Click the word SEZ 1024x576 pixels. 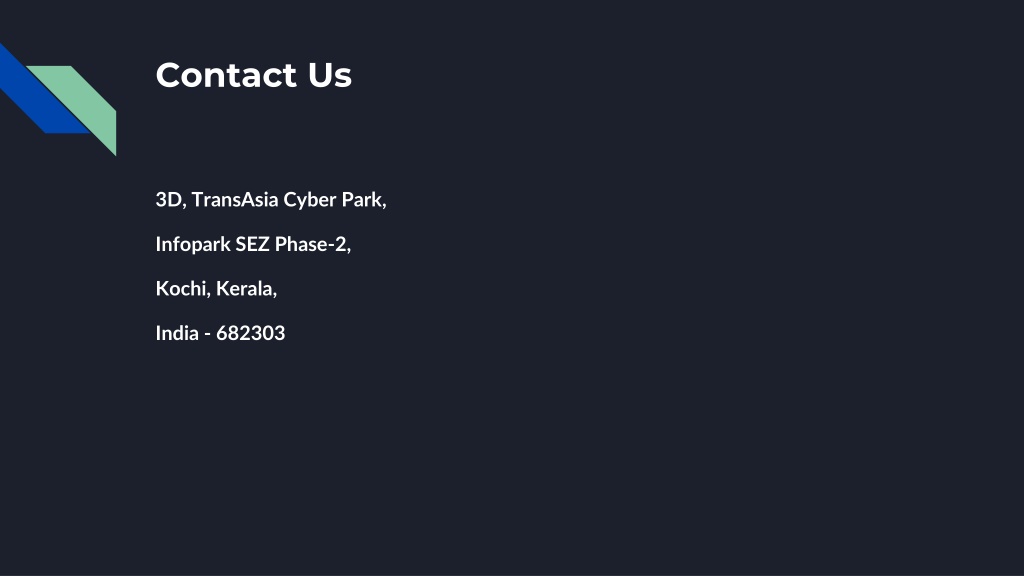pyautogui.click(x=253, y=244)
